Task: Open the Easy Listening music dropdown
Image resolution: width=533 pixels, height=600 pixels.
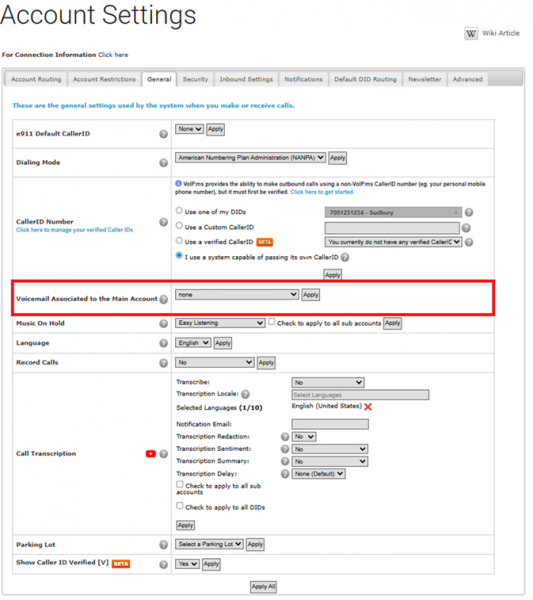Action: tap(220, 323)
